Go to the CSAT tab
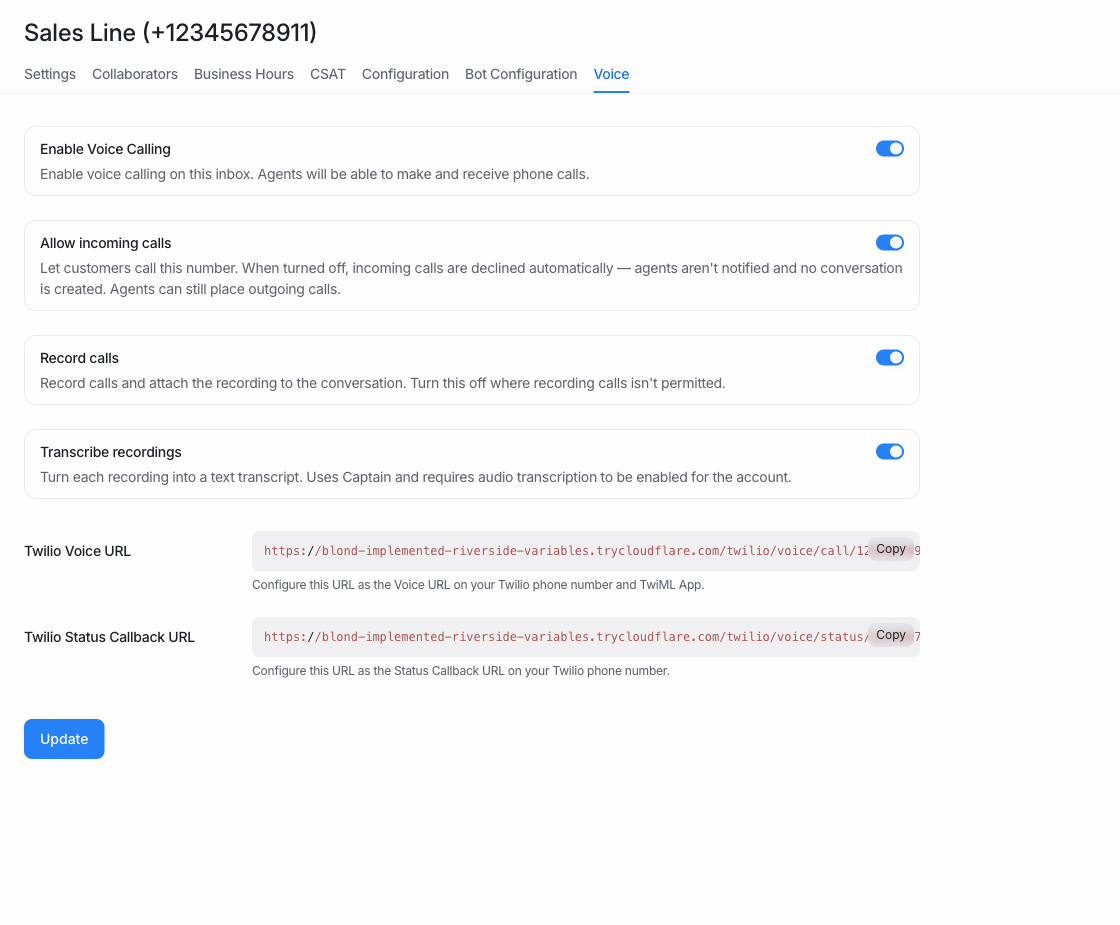 point(328,74)
